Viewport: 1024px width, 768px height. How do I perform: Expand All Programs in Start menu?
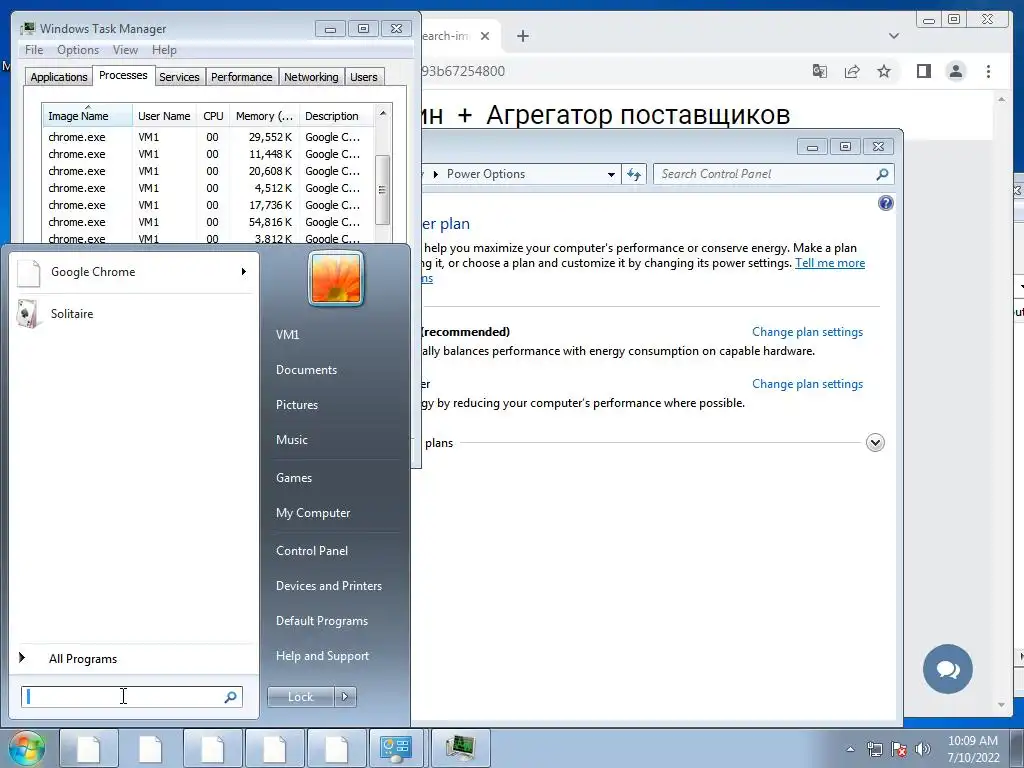coord(133,658)
